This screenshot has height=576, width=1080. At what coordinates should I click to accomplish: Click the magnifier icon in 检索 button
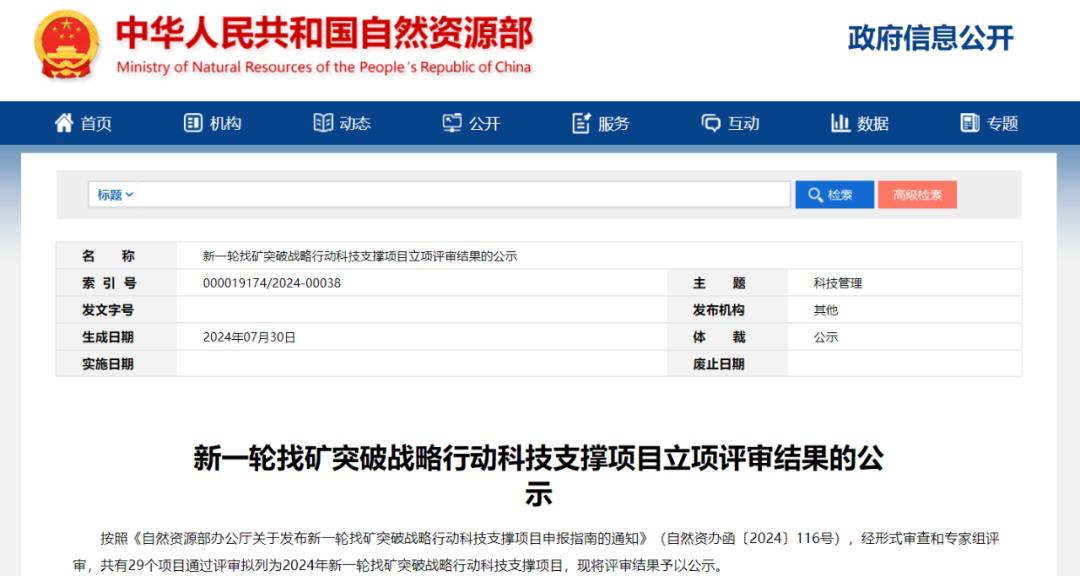click(816, 195)
